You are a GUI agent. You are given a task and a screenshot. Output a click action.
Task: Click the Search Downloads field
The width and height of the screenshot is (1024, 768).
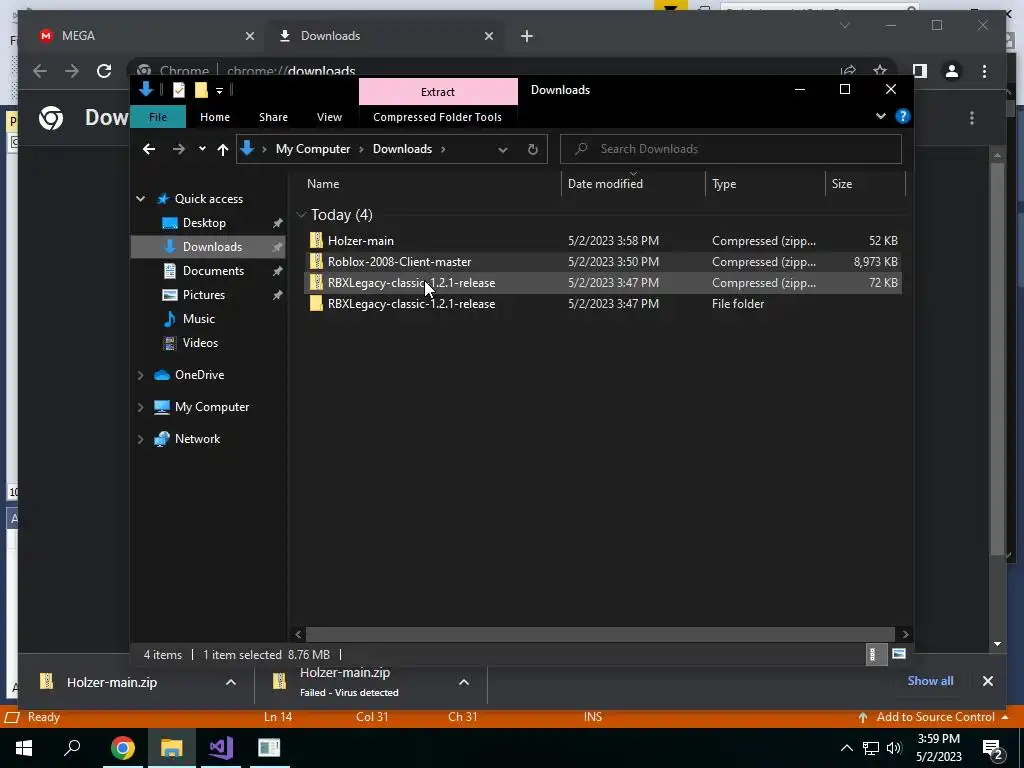[x=731, y=149]
